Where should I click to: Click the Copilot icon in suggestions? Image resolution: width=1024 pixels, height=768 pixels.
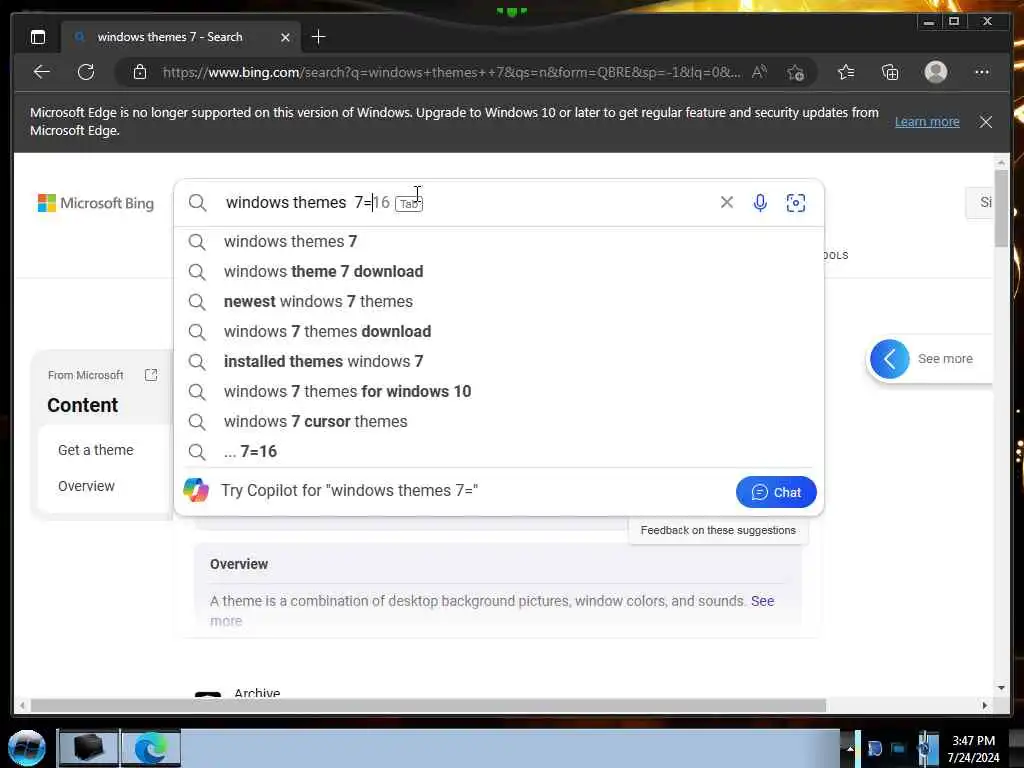tap(196, 490)
